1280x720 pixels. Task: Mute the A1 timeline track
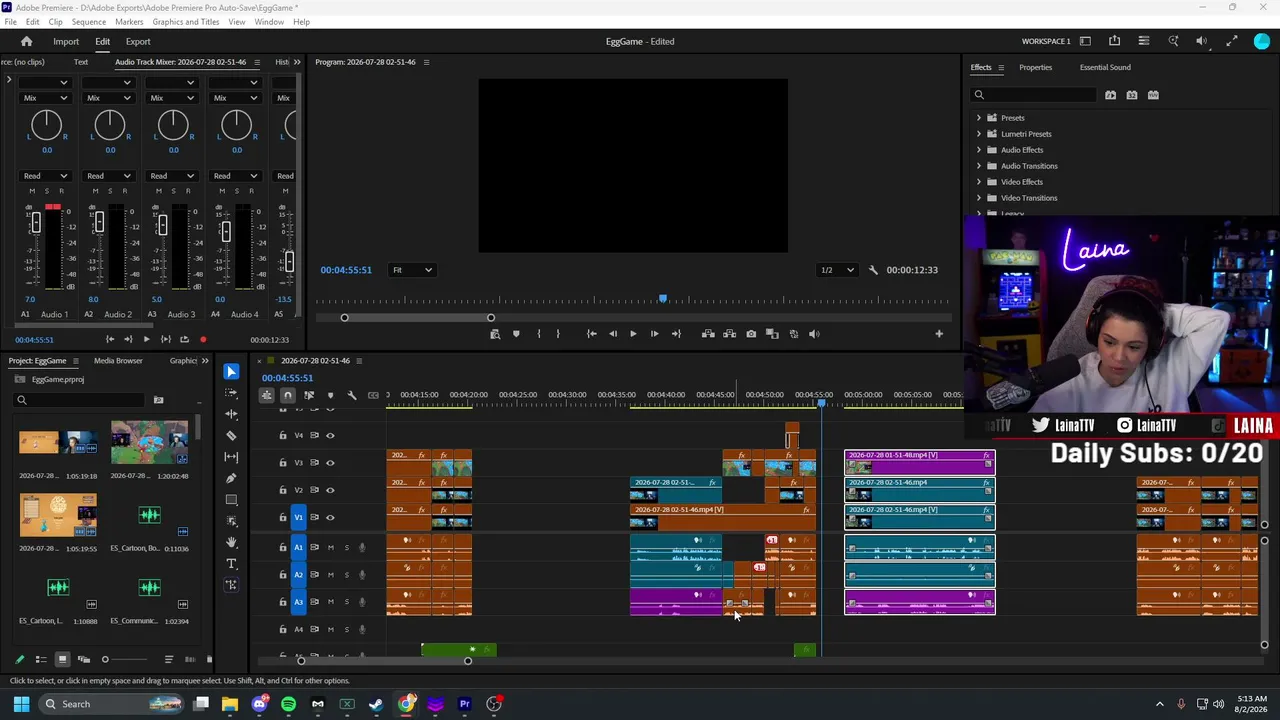pyautogui.click(x=331, y=547)
